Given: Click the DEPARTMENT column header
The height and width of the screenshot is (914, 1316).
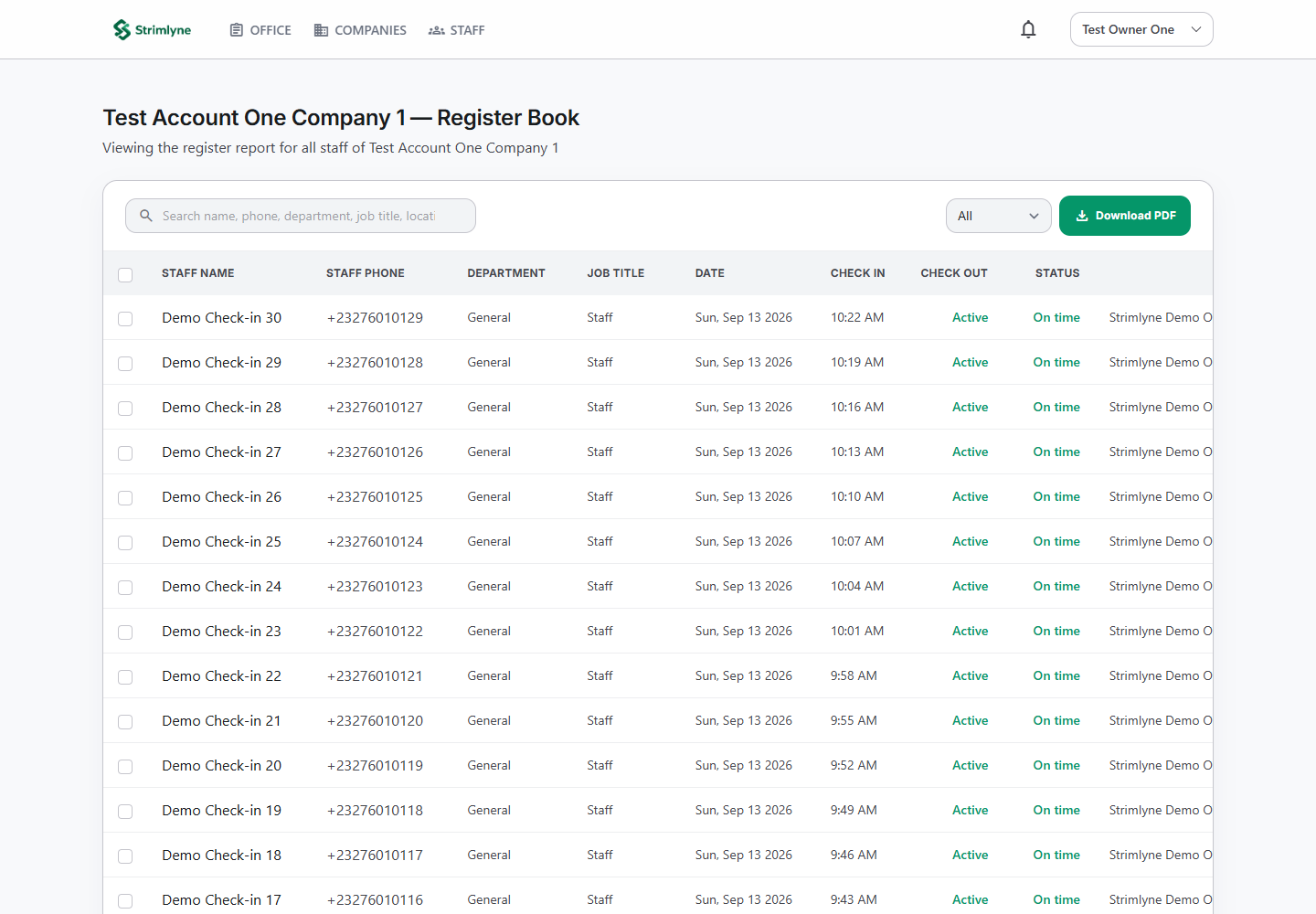Looking at the screenshot, I should 506,273.
